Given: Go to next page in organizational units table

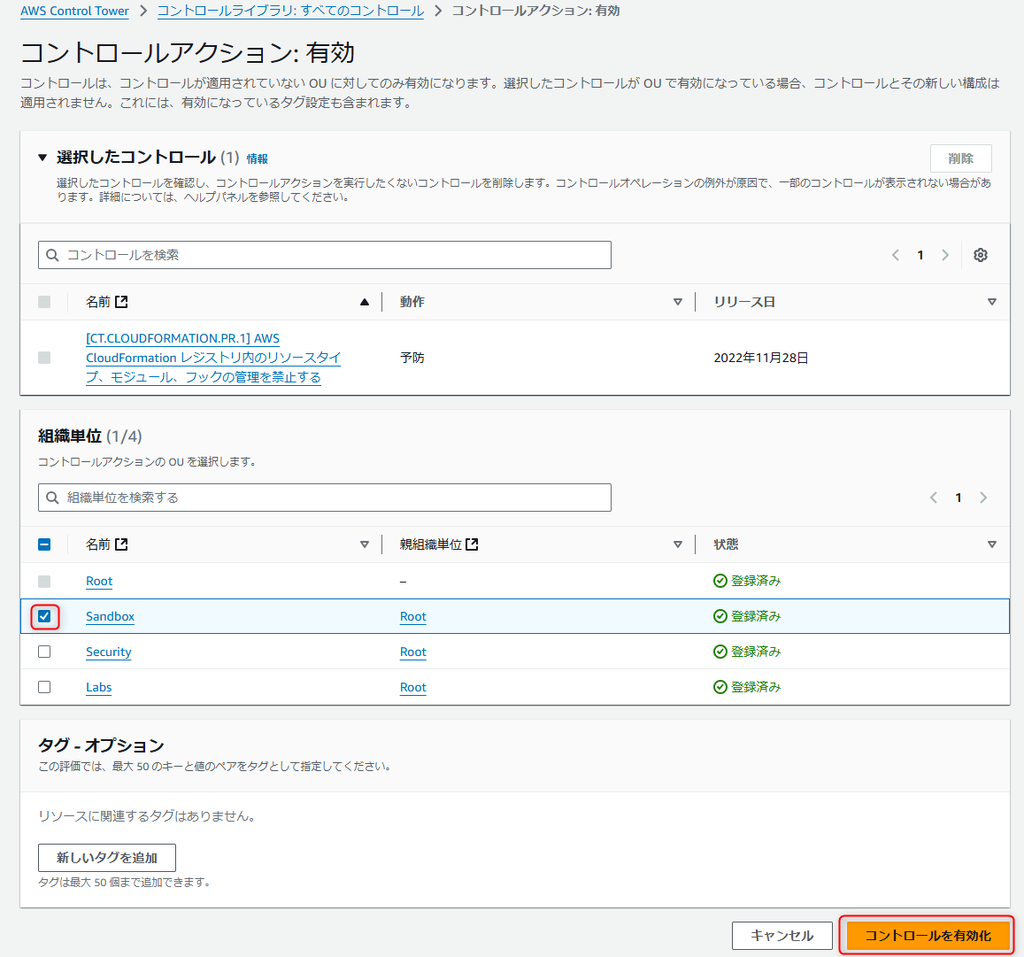Looking at the screenshot, I should [x=983, y=498].
